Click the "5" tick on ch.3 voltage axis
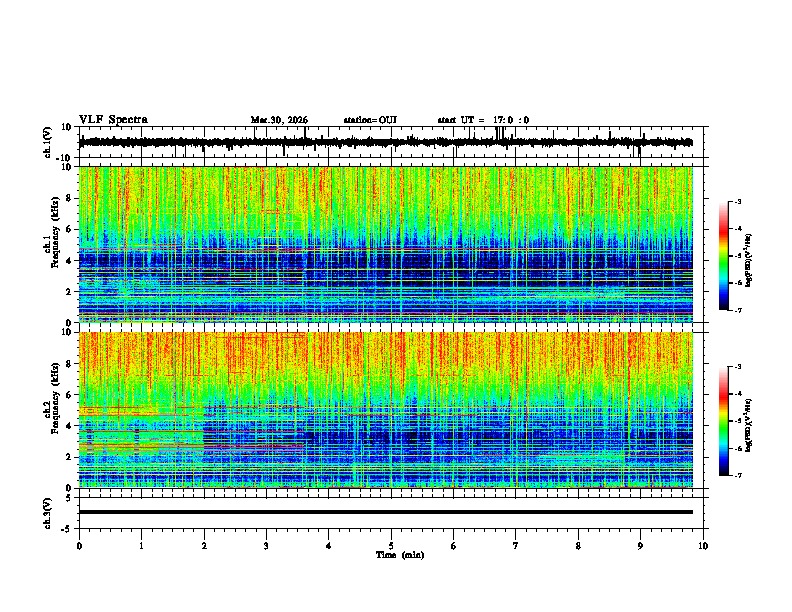Image resolution: width=792 pixels, height=612 pixels. [x=70, y=497]
